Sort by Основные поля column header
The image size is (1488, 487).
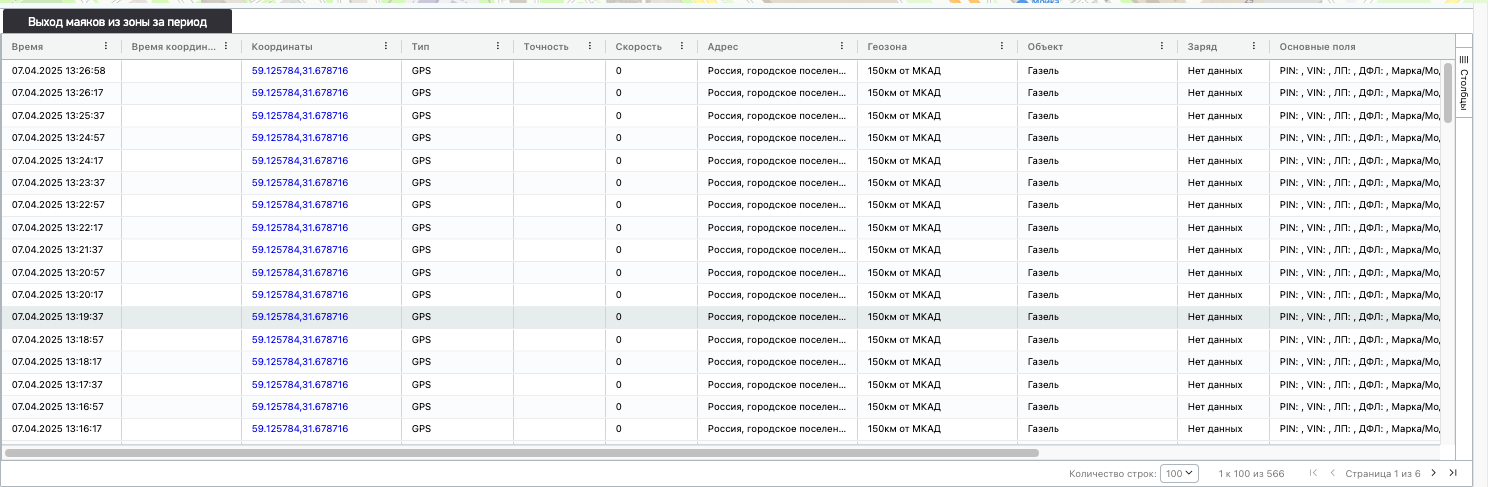pos(1317,46)
